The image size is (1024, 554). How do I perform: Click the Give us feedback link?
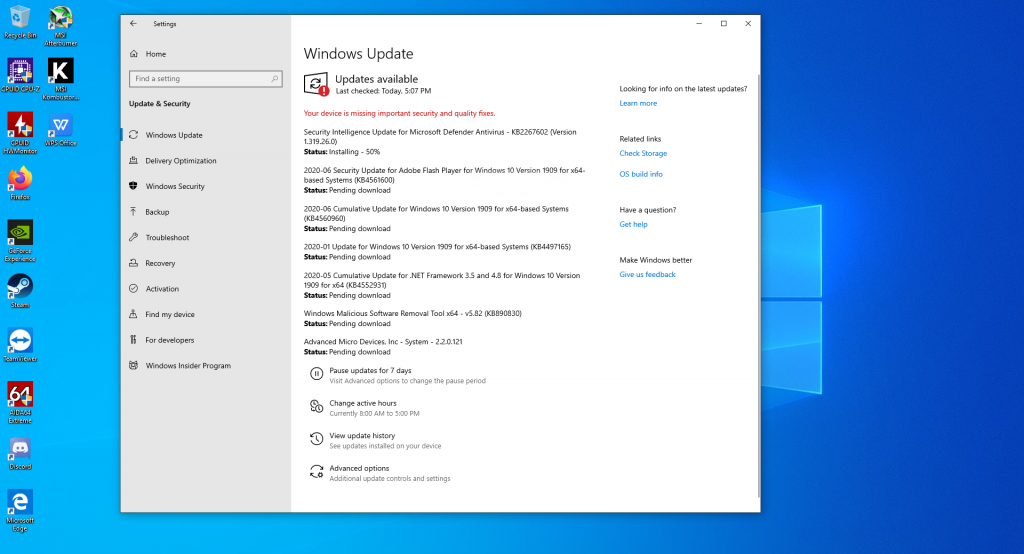pyautogui.click(x=647, y=275)
